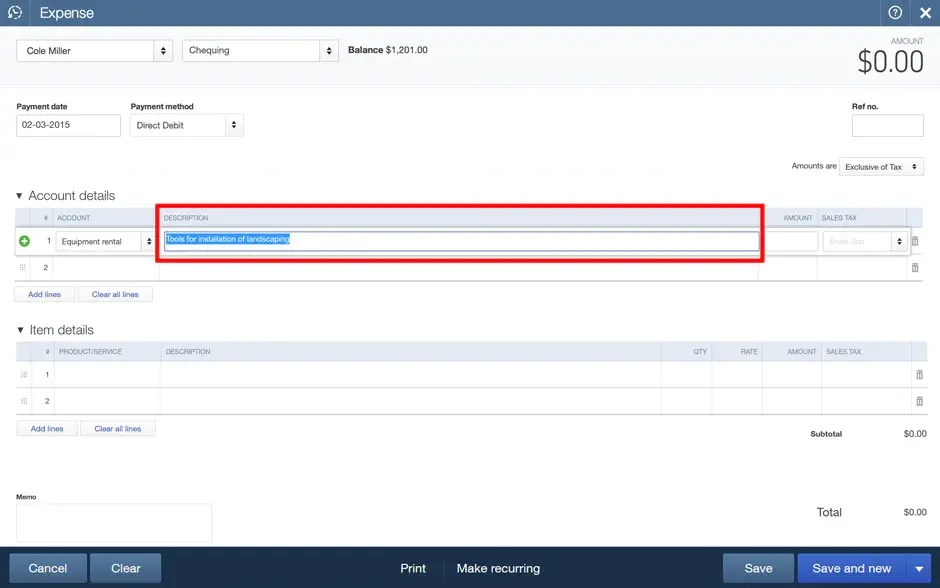Click the amount field on account line 1
The height and width of the screenshot is (588, 940).
click(791, 242)
